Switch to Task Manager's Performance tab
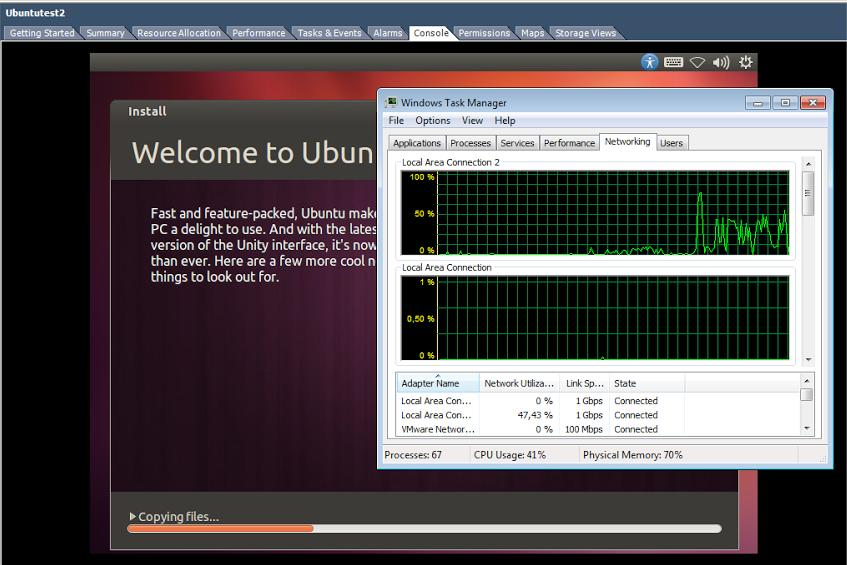Viewport: 847px width, 565px height. [x=569, y=143]
